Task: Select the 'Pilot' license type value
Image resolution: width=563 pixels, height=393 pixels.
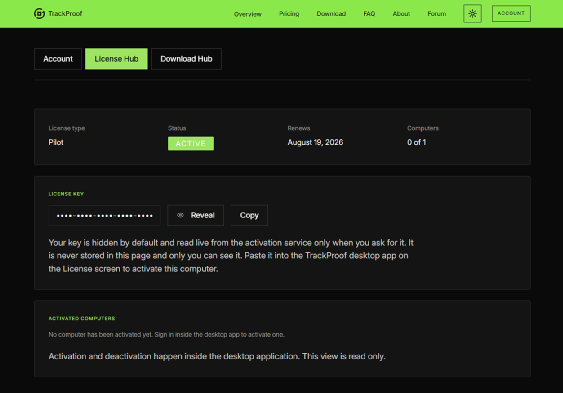Action: tap(56, 142)
